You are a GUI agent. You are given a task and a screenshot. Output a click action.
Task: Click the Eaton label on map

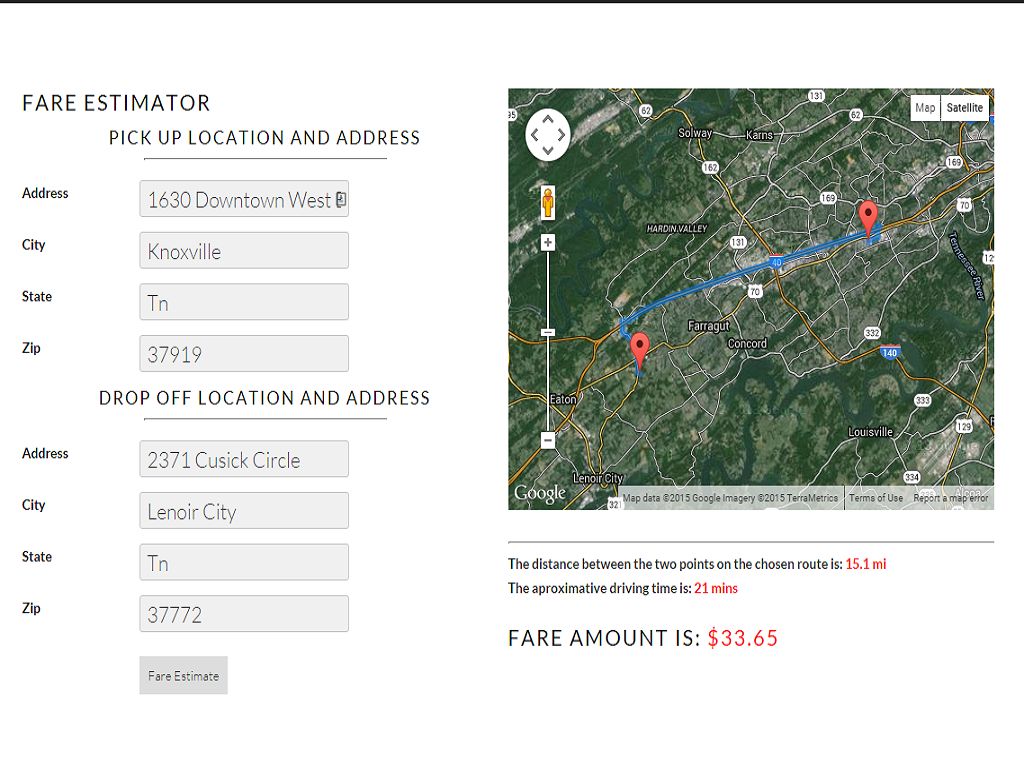(x=563, y=399)
